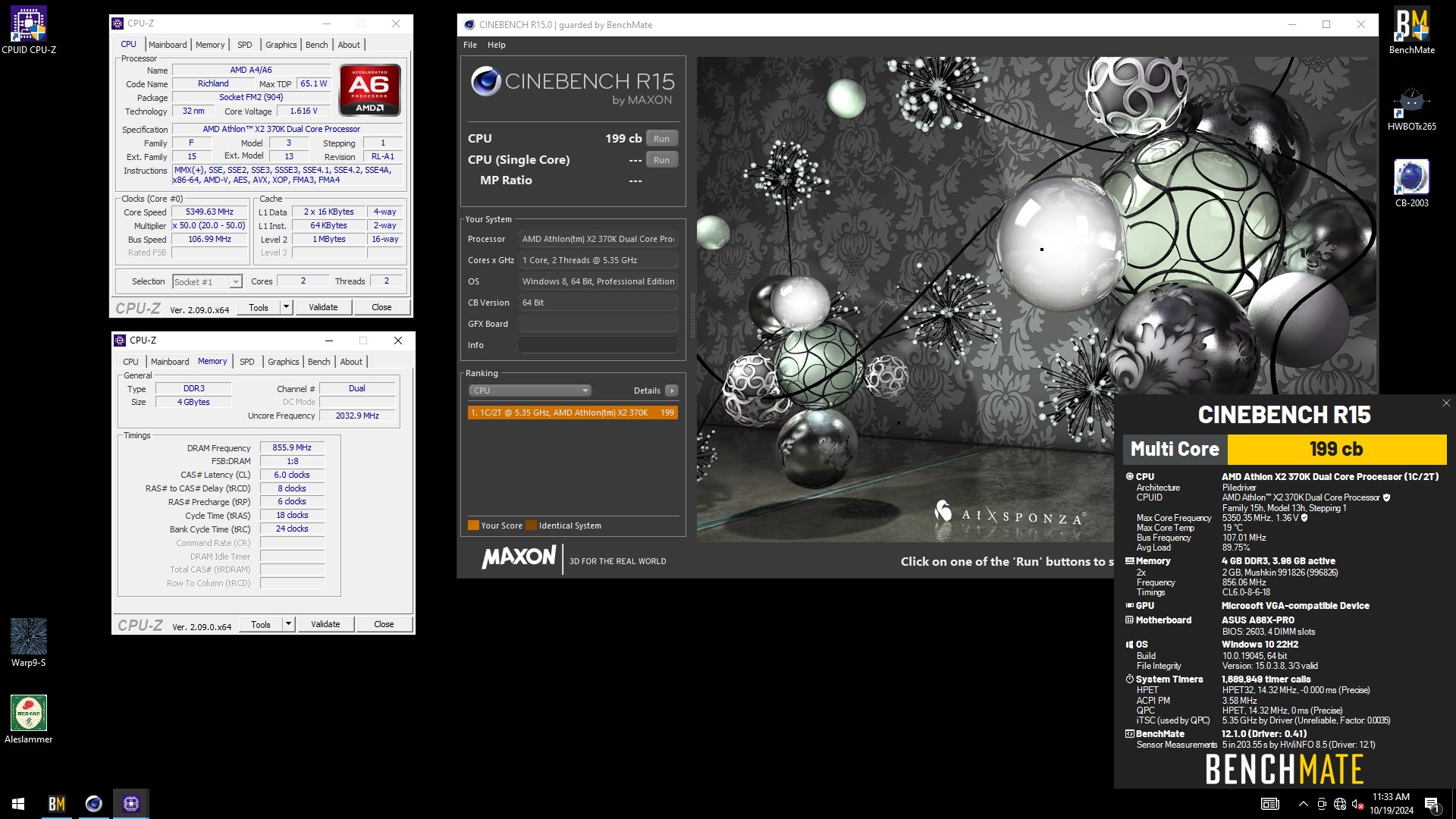The image size is (1456, 819).
Task: Switch to SPD tab in top CPU-Z
Action: click(244, 45)
